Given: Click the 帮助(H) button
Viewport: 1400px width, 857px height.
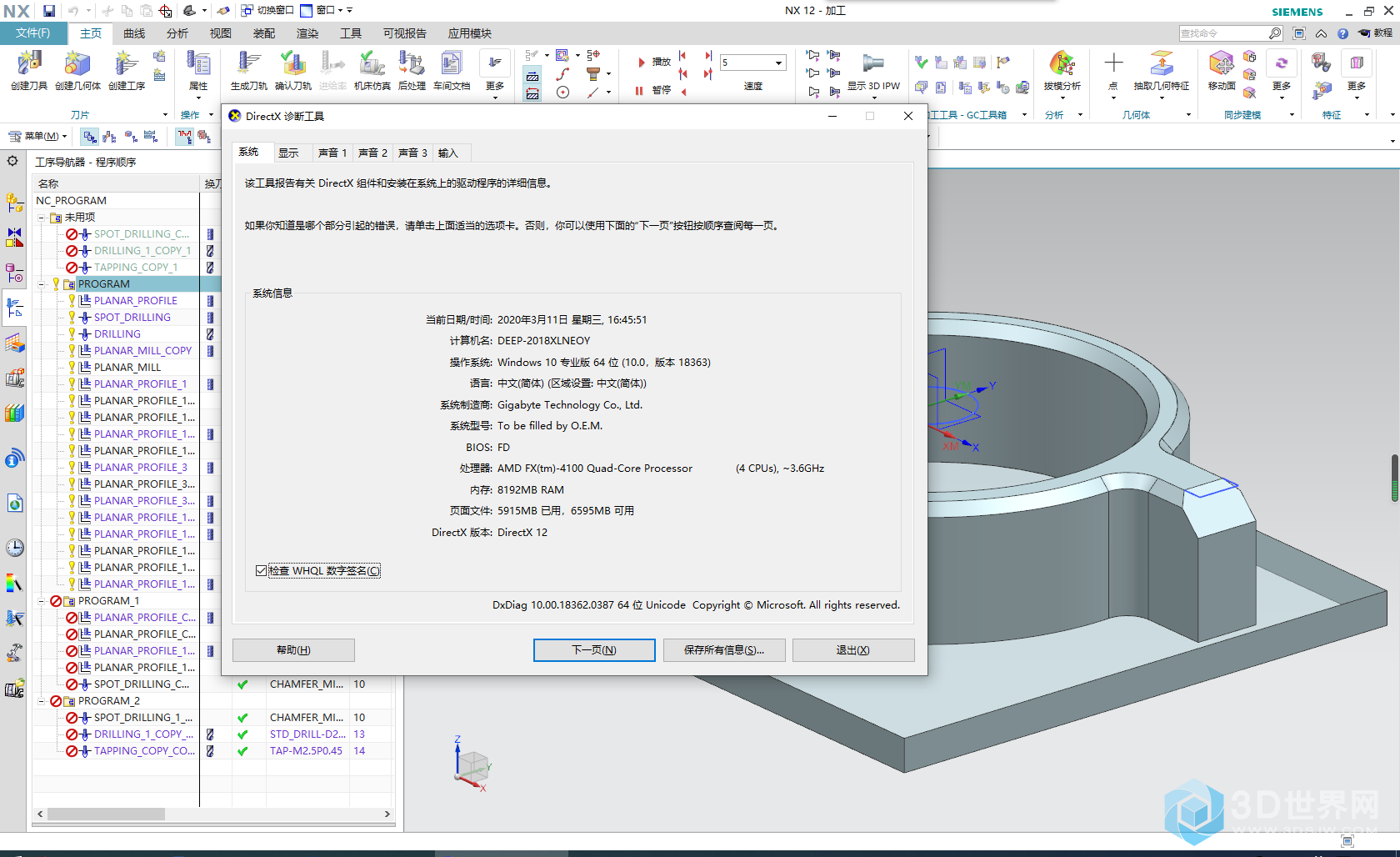Looking at the screenshot, I should [293, 650].
